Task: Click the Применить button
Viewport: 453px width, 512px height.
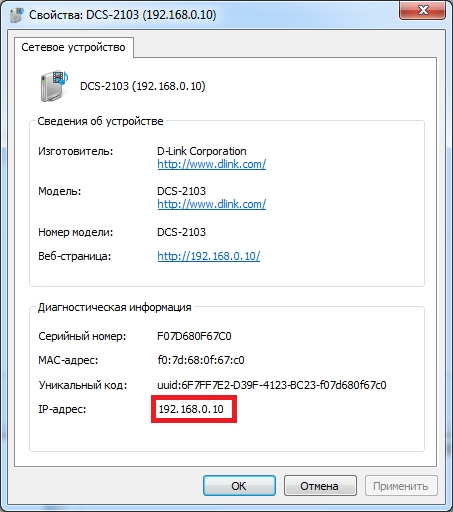Action: 401,486
